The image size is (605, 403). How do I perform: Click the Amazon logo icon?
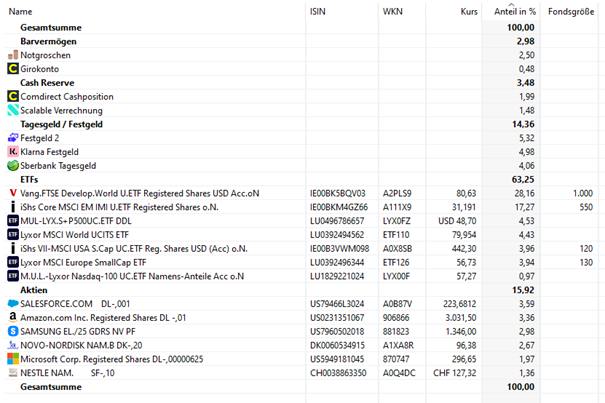tap(13, 318)
